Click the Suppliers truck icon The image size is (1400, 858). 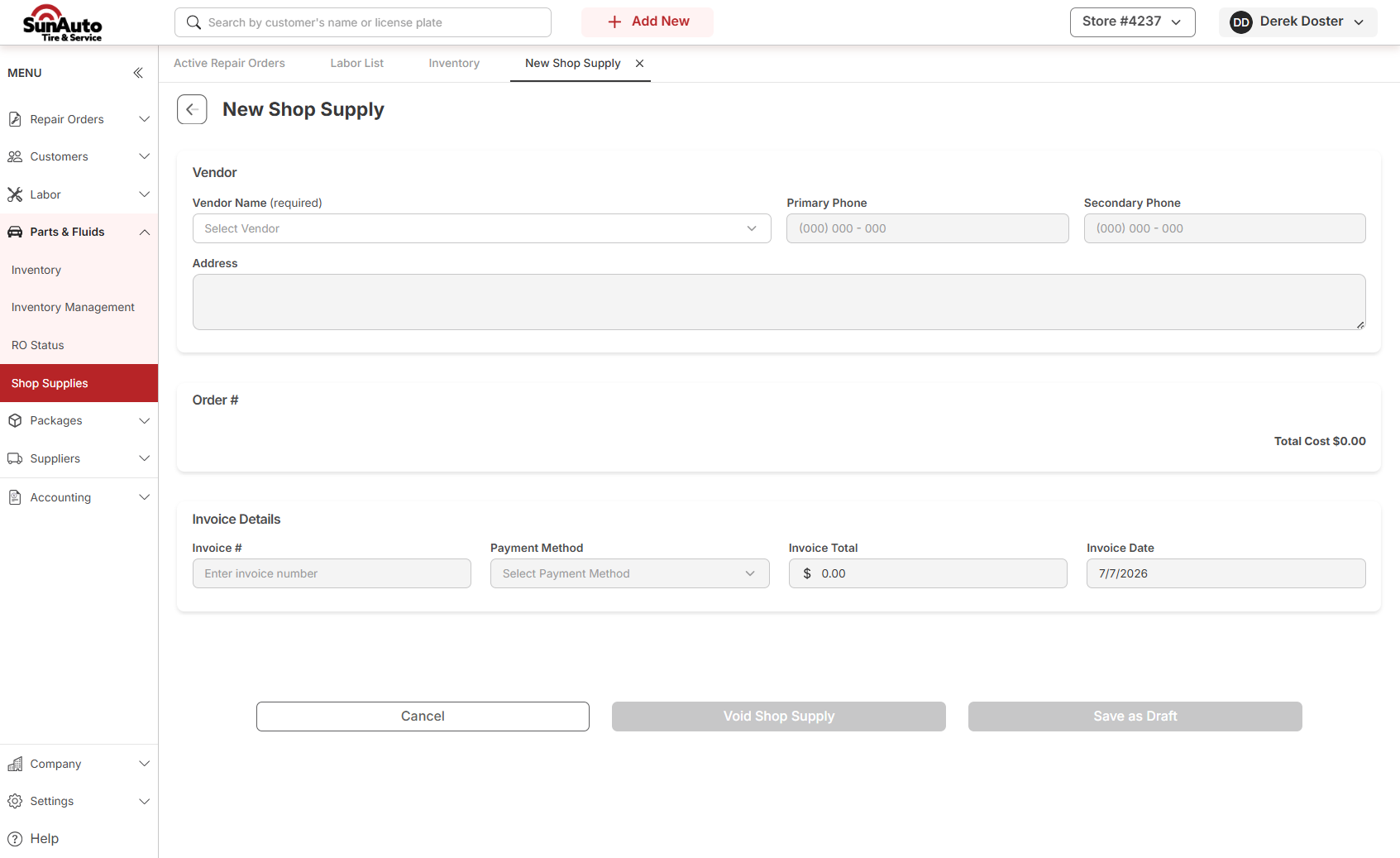15,458
